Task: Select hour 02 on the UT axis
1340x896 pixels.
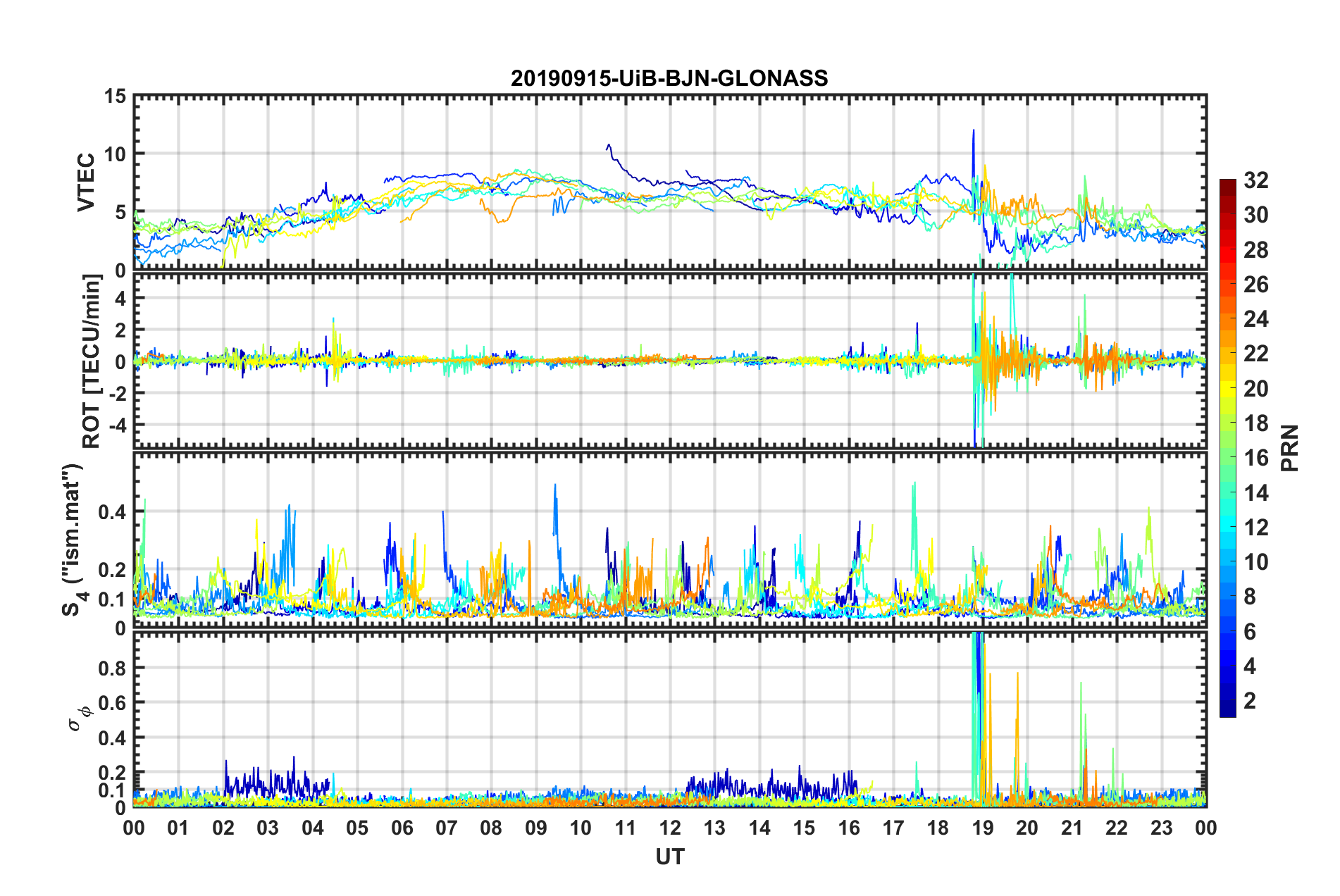Action: coord(223,828)
